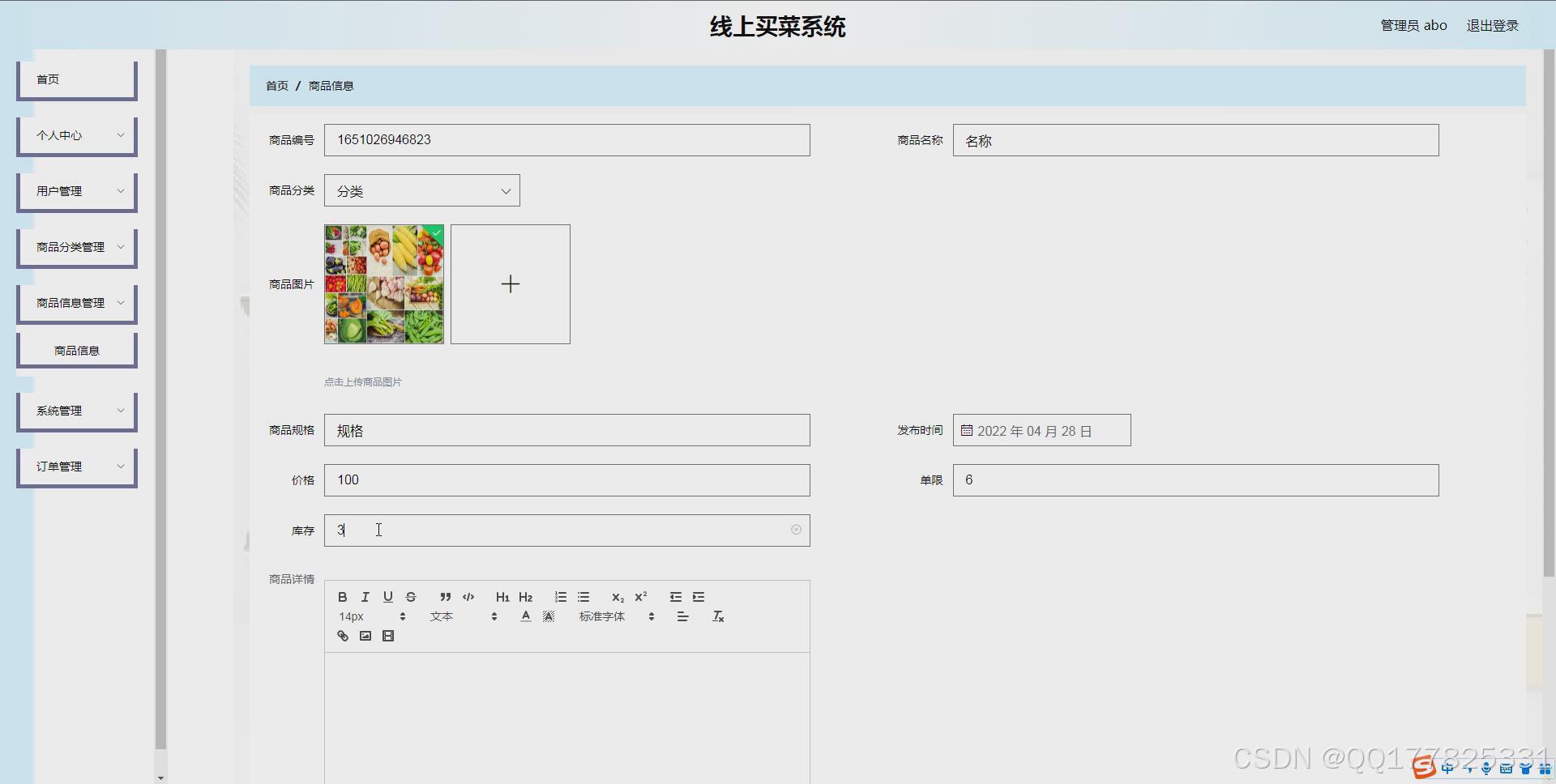The width and height of the screenshot is (1556, 784).
Task: Apply Heading 1 style
Action: click(502, 597)
